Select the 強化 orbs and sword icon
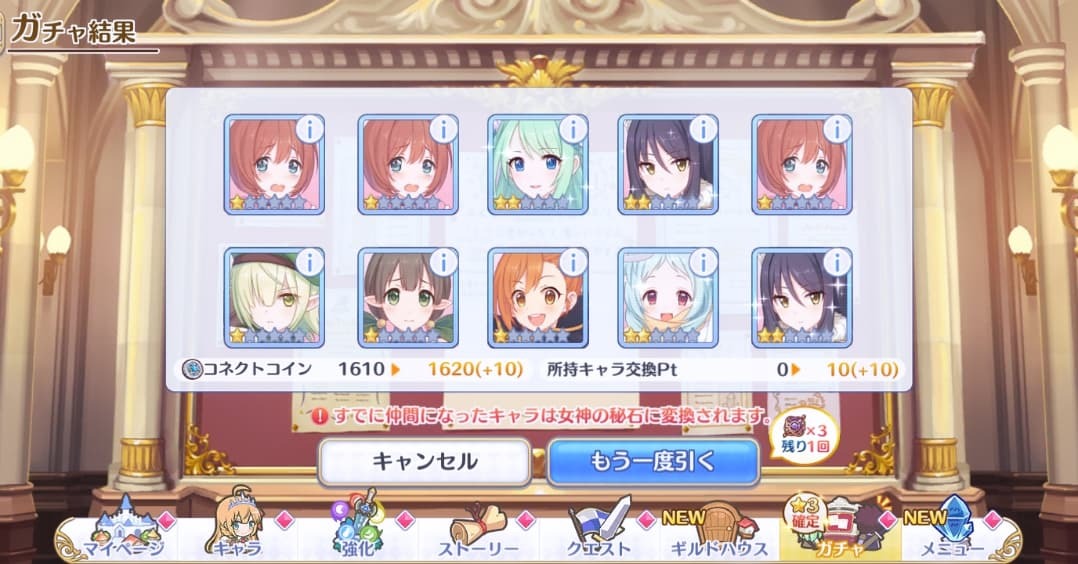 [x=358, y=526]
